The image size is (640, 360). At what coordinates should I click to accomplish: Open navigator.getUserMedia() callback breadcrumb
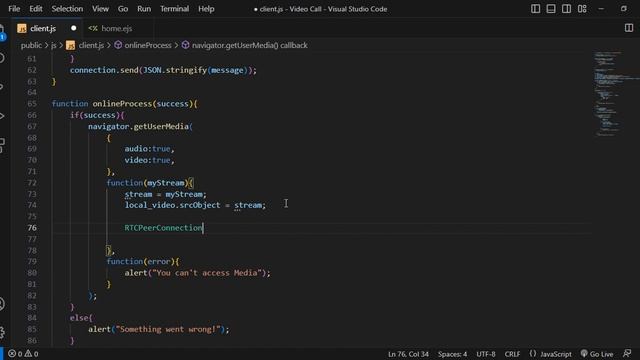(x=244, y=45)
